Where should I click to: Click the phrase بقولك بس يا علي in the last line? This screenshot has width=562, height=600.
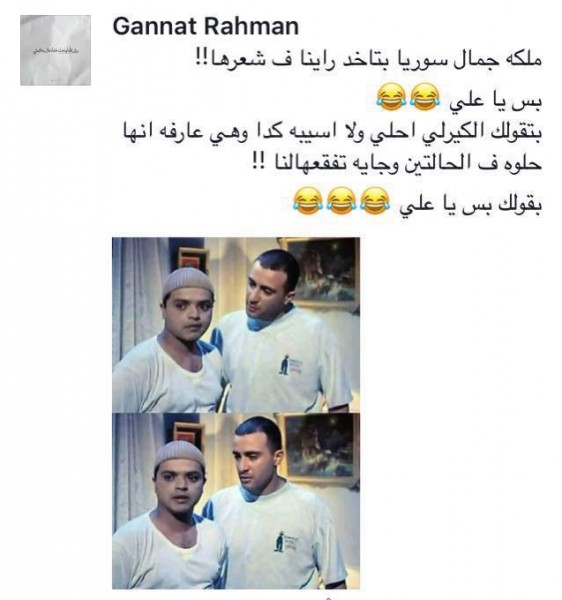[471, 205]
